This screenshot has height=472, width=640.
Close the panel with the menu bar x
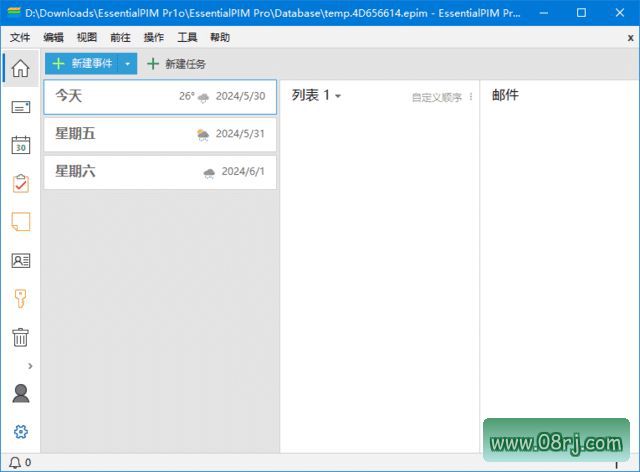coord(630,38)
